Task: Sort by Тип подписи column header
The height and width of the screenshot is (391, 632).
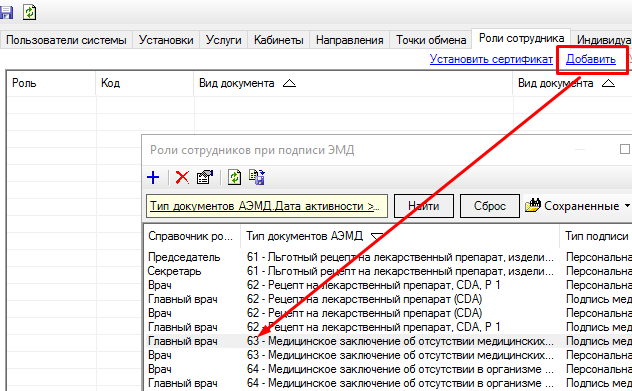Action: click(596, 236)
